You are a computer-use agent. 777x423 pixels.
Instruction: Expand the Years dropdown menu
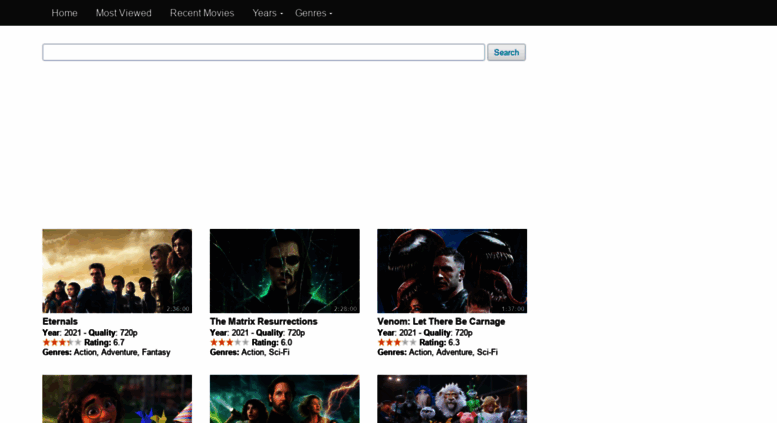point(268,13)
